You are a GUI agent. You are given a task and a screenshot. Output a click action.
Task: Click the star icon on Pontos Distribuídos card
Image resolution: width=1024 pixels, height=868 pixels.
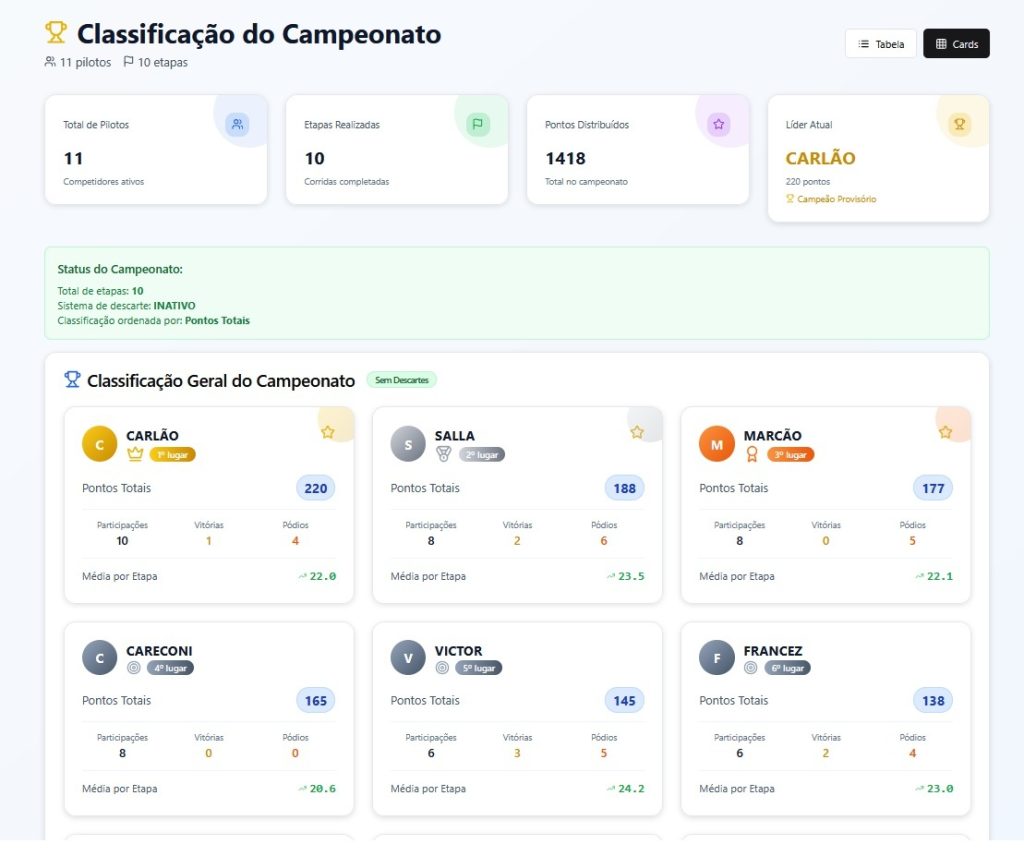(719, 124)
